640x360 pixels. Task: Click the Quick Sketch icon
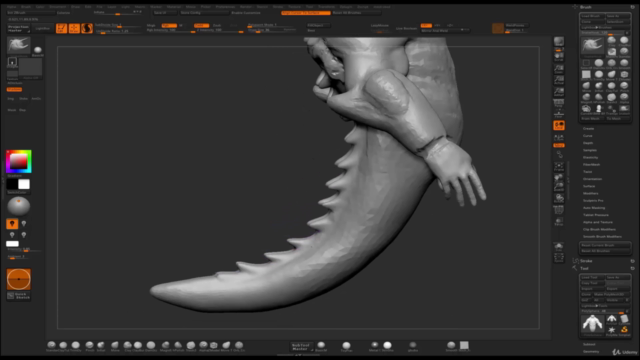[18, 296]
